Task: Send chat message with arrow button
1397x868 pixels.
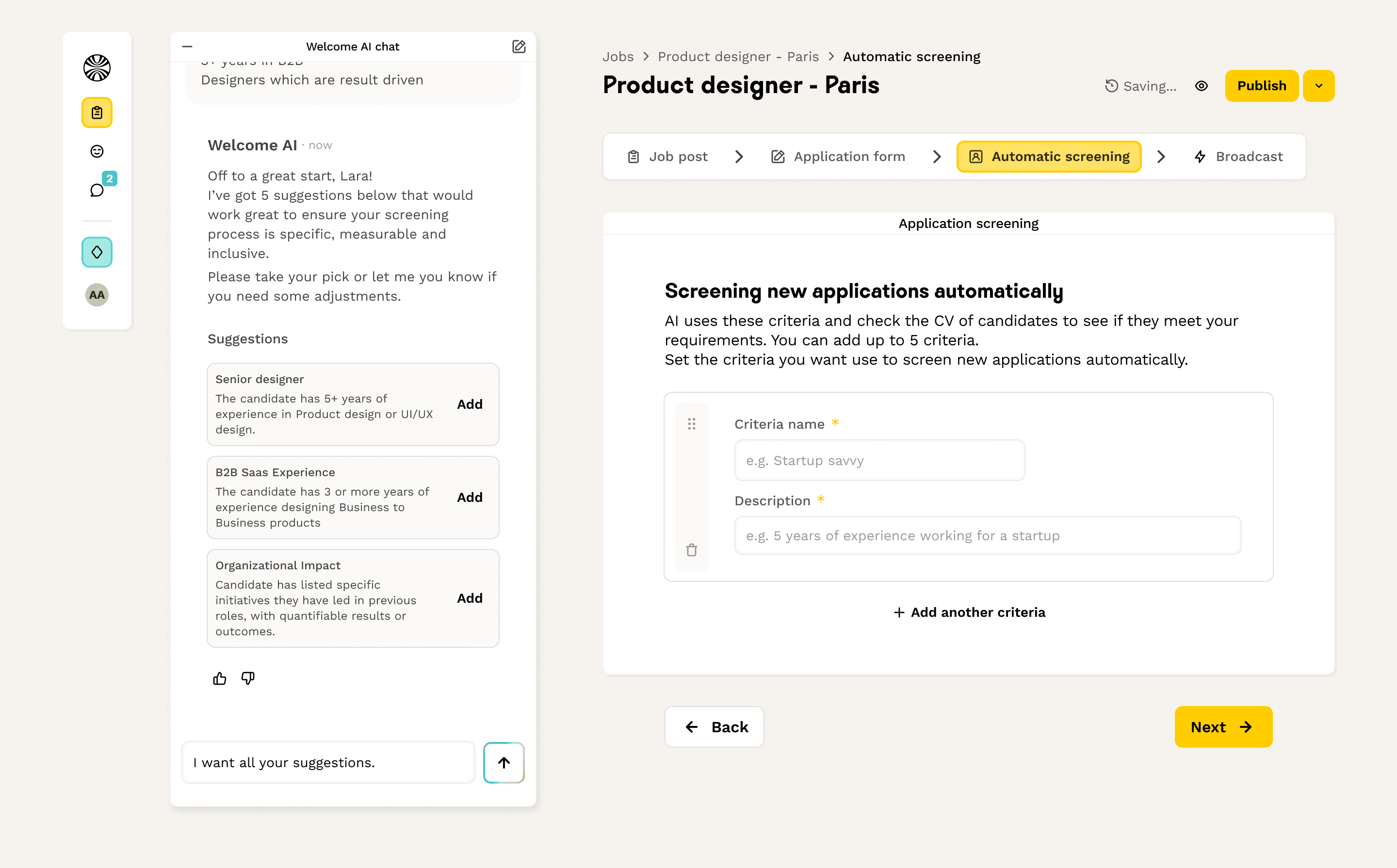Action: pyautogui.click(x=504, y=762)
